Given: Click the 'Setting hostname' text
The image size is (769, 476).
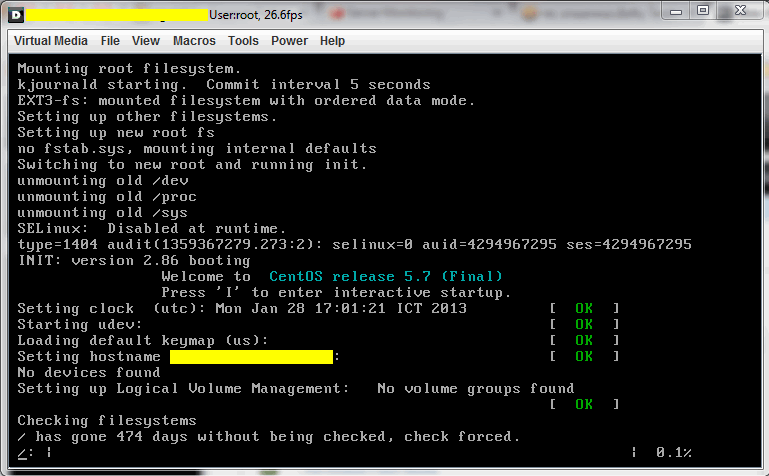Looking at the screenshot, I should [x=89, y=356].
